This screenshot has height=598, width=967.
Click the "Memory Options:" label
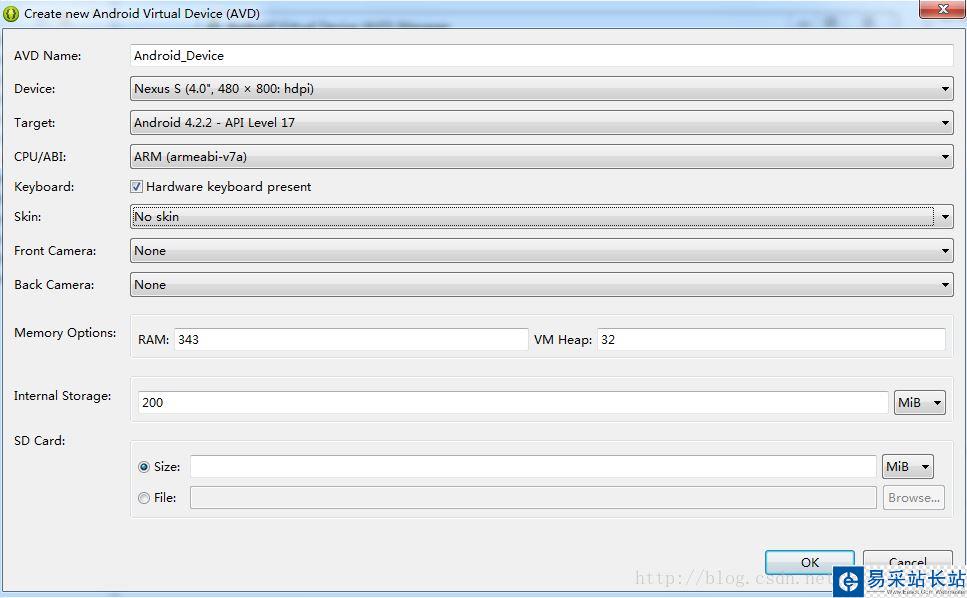tap(65, 333)
